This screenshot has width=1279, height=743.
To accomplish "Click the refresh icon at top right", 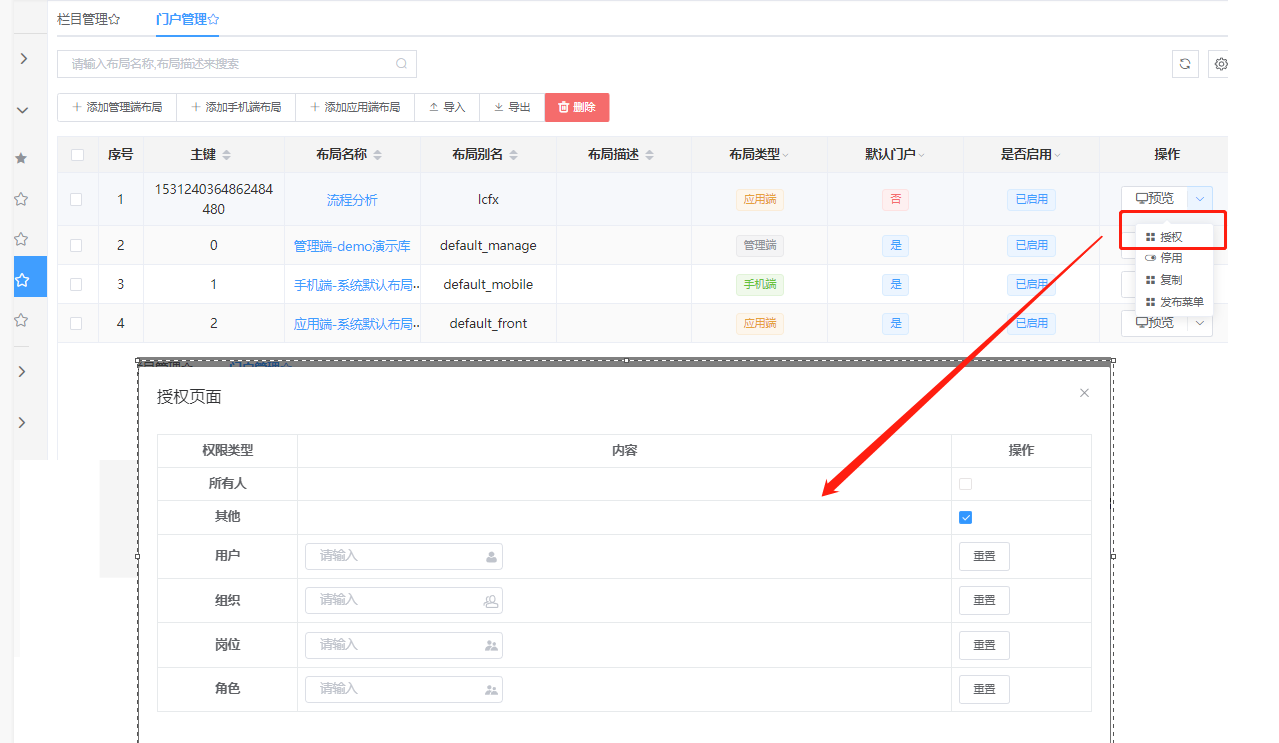I will tap(1185, 64).
